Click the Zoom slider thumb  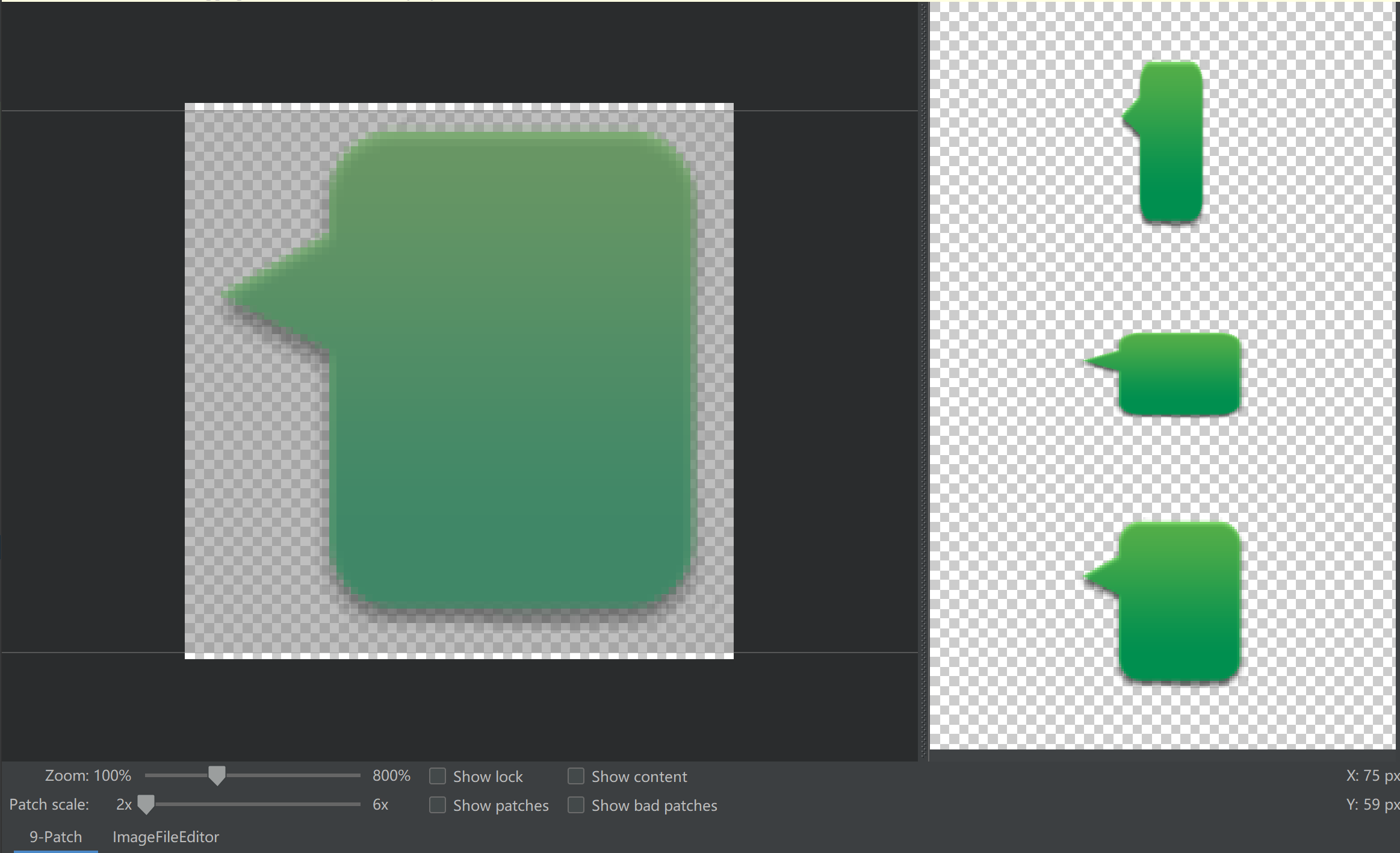coord(217,775)
